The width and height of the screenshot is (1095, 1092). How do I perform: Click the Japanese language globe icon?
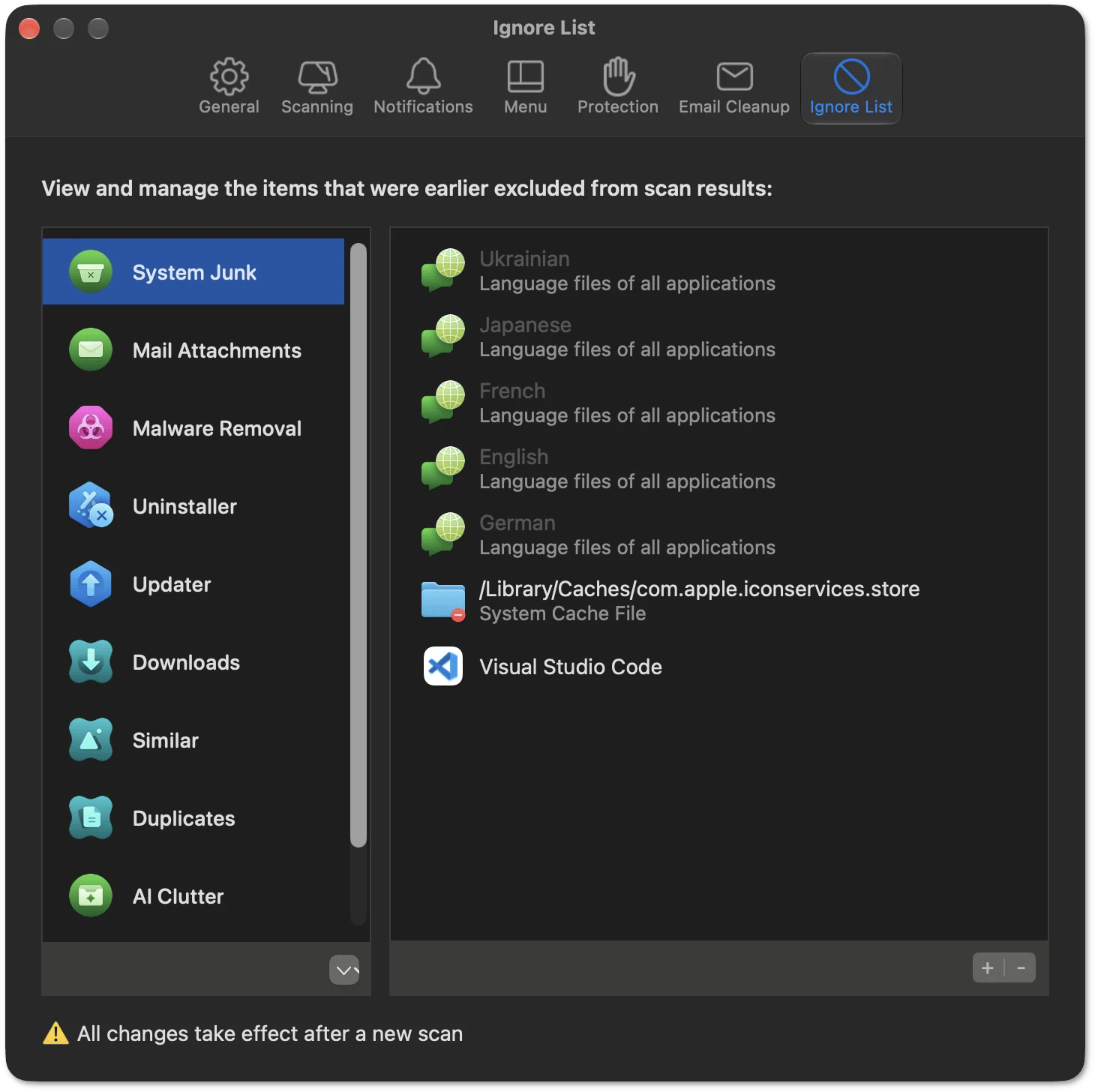[443, 337]
